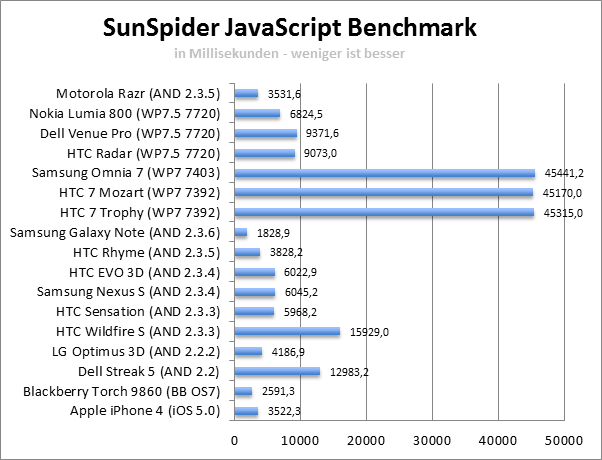Click the data value 3531,6

coord(284,94)
